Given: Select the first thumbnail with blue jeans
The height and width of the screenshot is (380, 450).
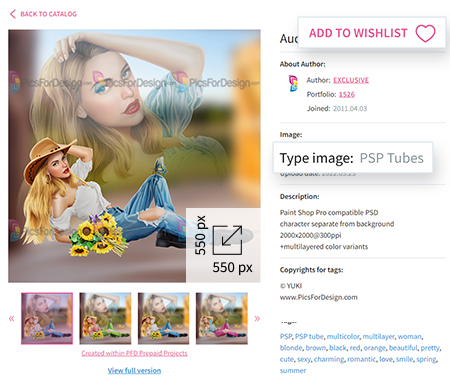Looking at the screenshot, I should (47, 318).
